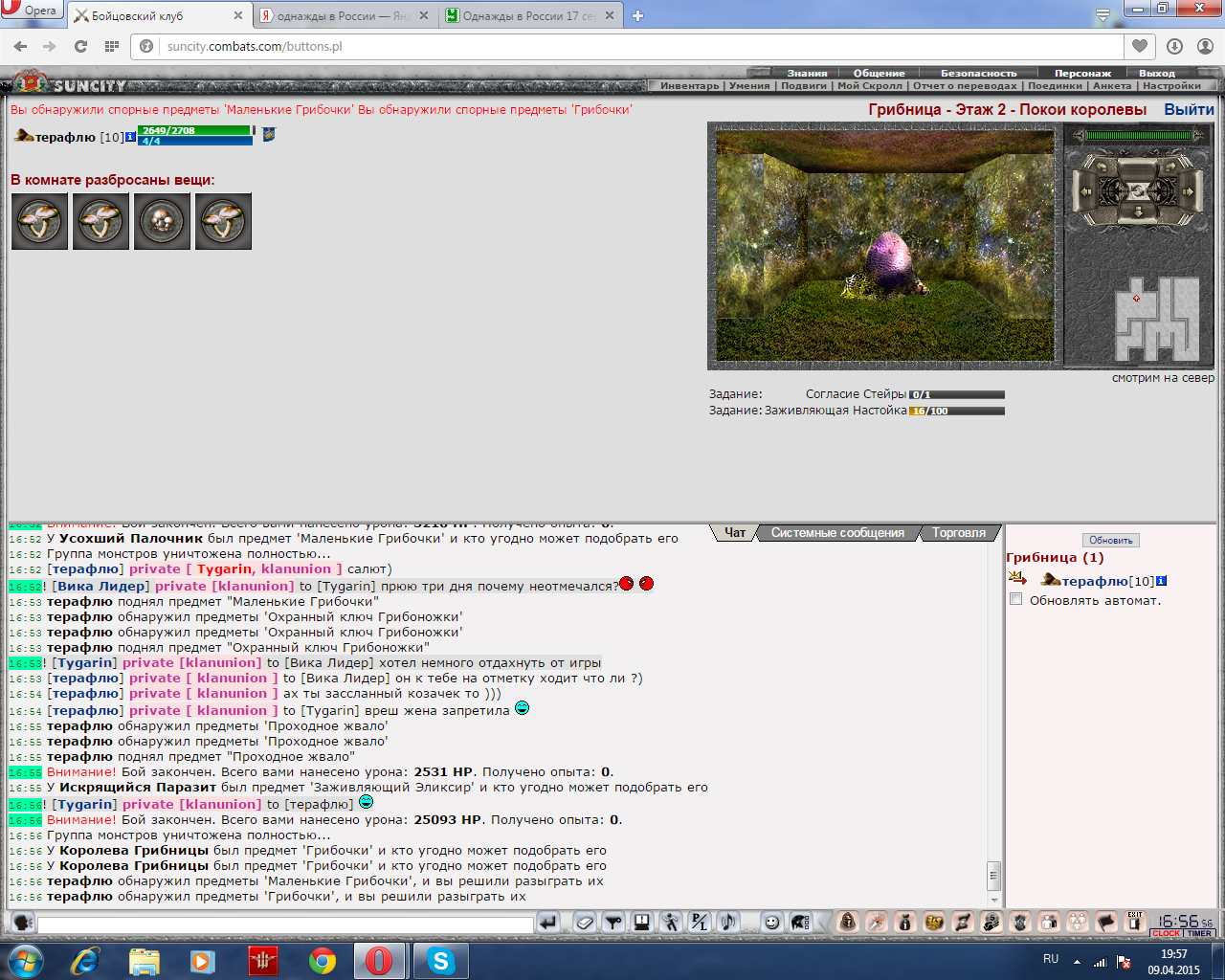The width and height of the screenshot is (1225, 980).
Task: Toggle the P/L translit icon
Action: click(700, 923)
